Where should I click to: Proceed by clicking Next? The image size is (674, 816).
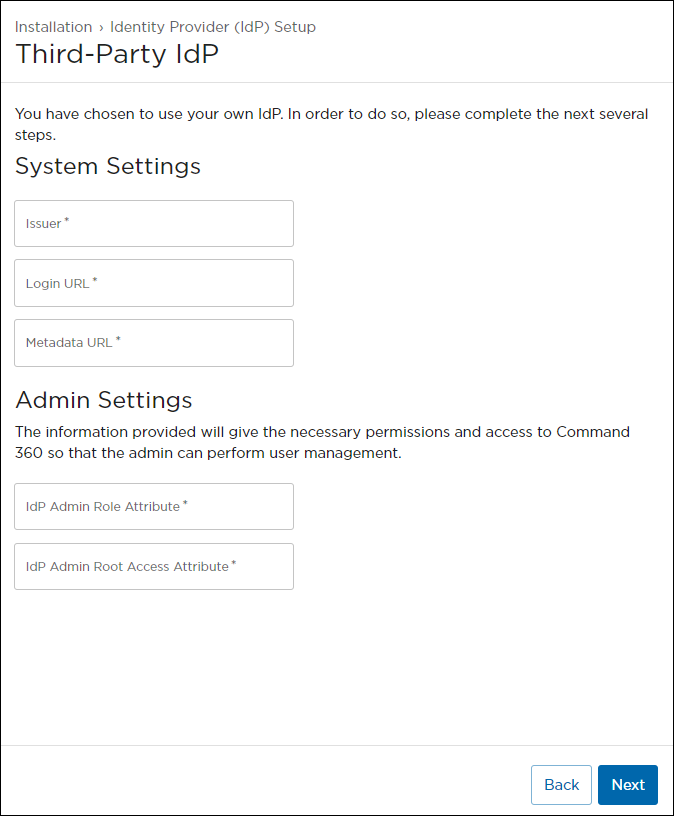coord(627,785)
